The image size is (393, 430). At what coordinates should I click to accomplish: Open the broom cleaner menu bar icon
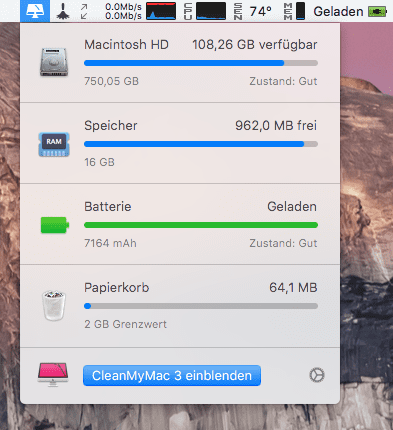63,11
